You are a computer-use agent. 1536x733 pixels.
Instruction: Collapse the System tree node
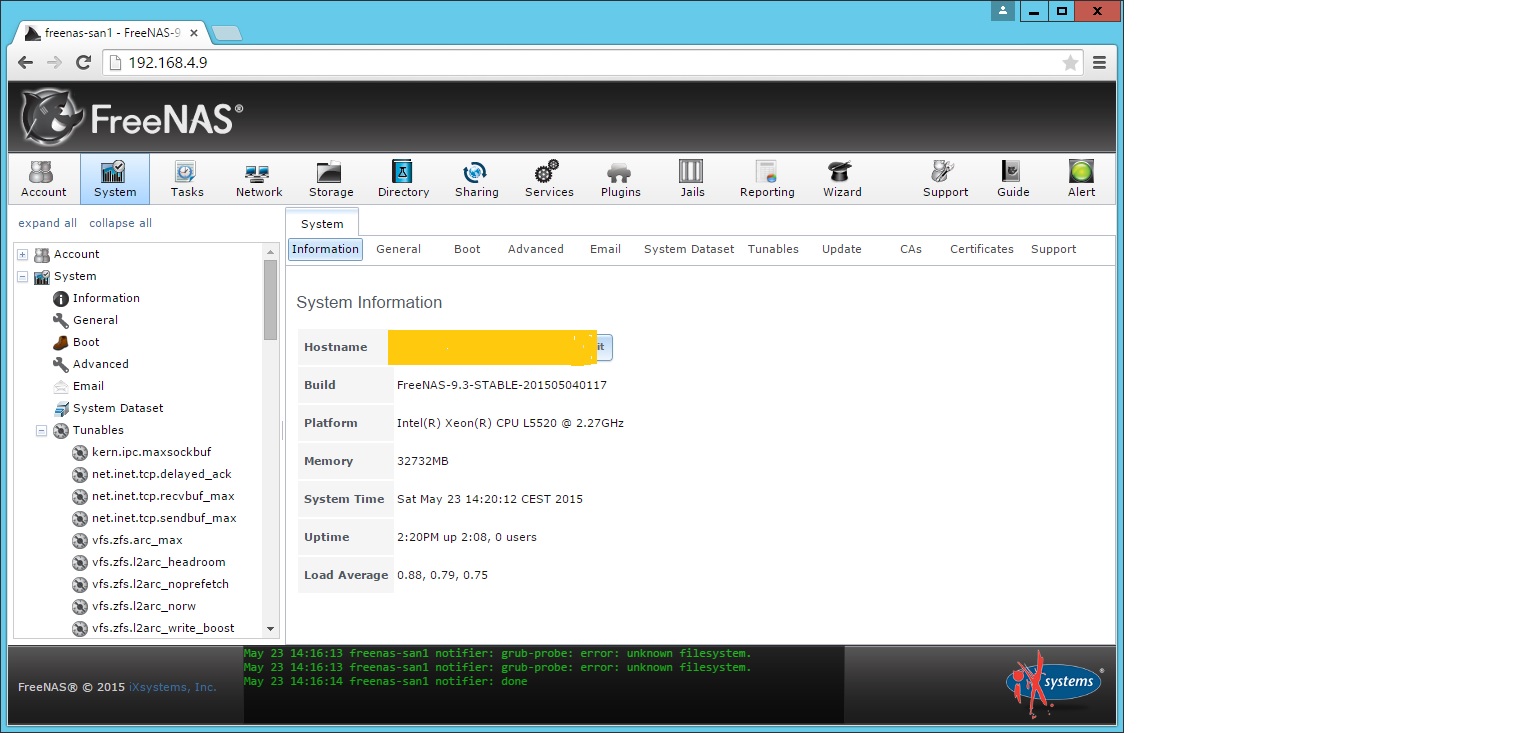pyautogui.click(x=22, y=277)
